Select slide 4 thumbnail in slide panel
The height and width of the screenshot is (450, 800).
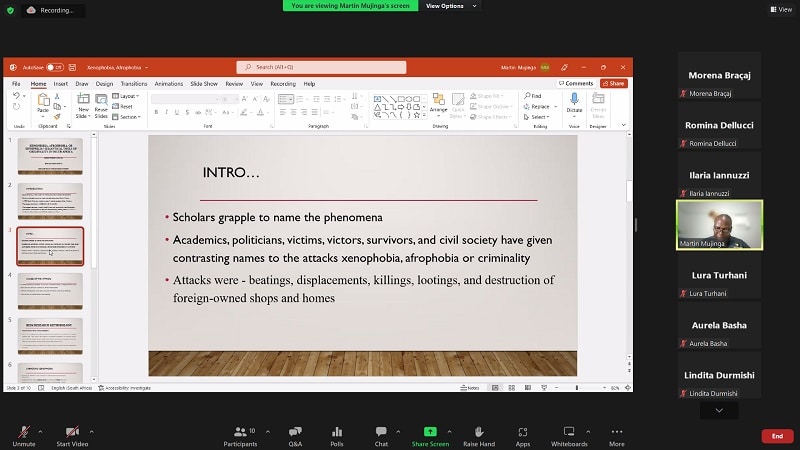click(x=50, y=290)
